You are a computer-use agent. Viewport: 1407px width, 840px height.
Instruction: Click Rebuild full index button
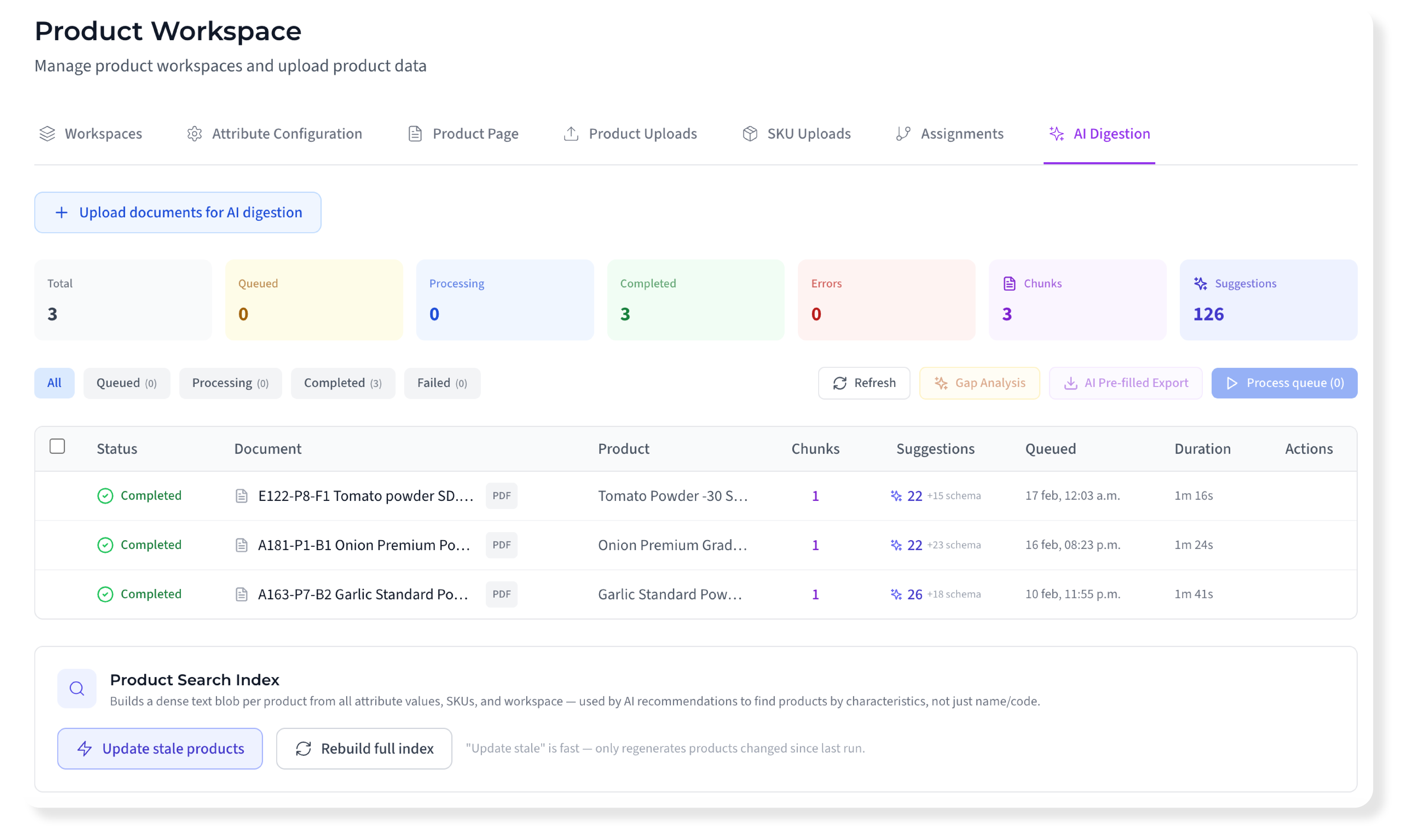364,748
